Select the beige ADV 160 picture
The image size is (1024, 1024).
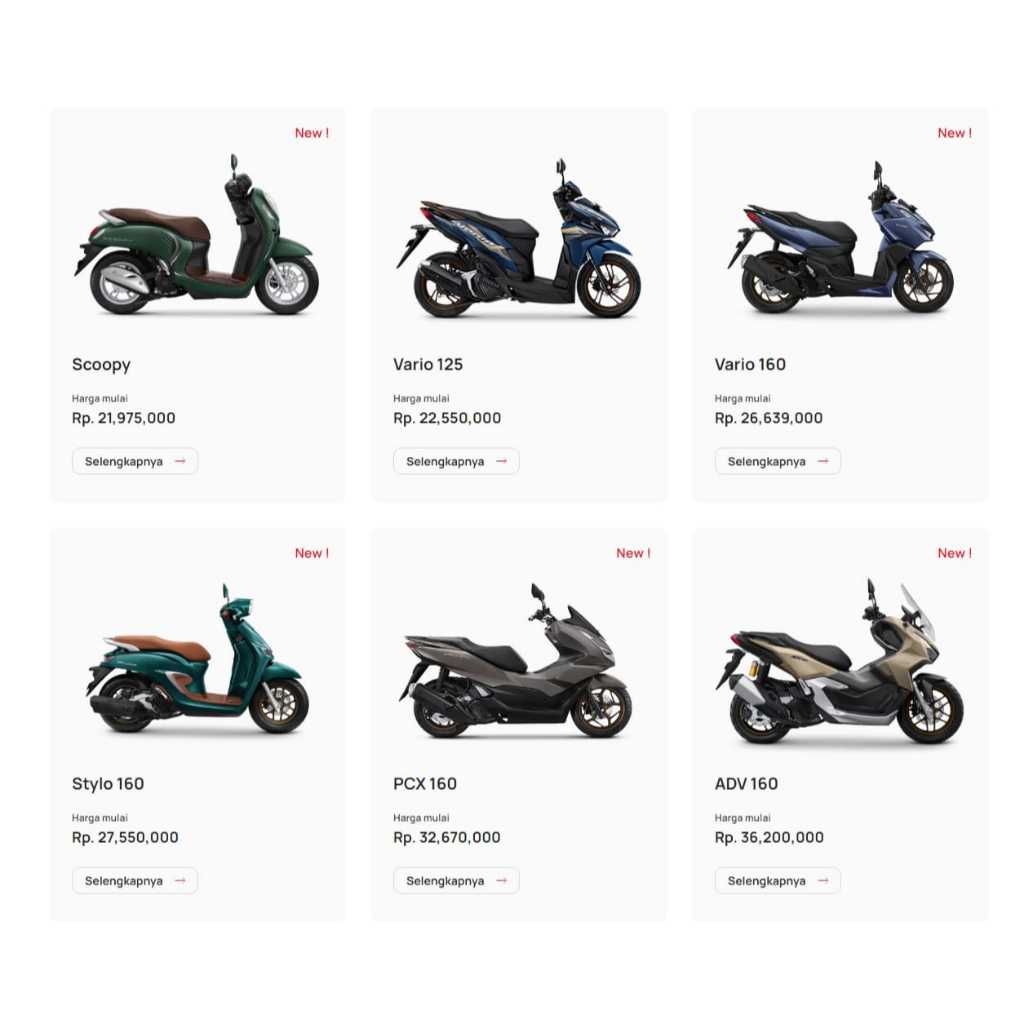pyautogui.click(x=839, y=661)
